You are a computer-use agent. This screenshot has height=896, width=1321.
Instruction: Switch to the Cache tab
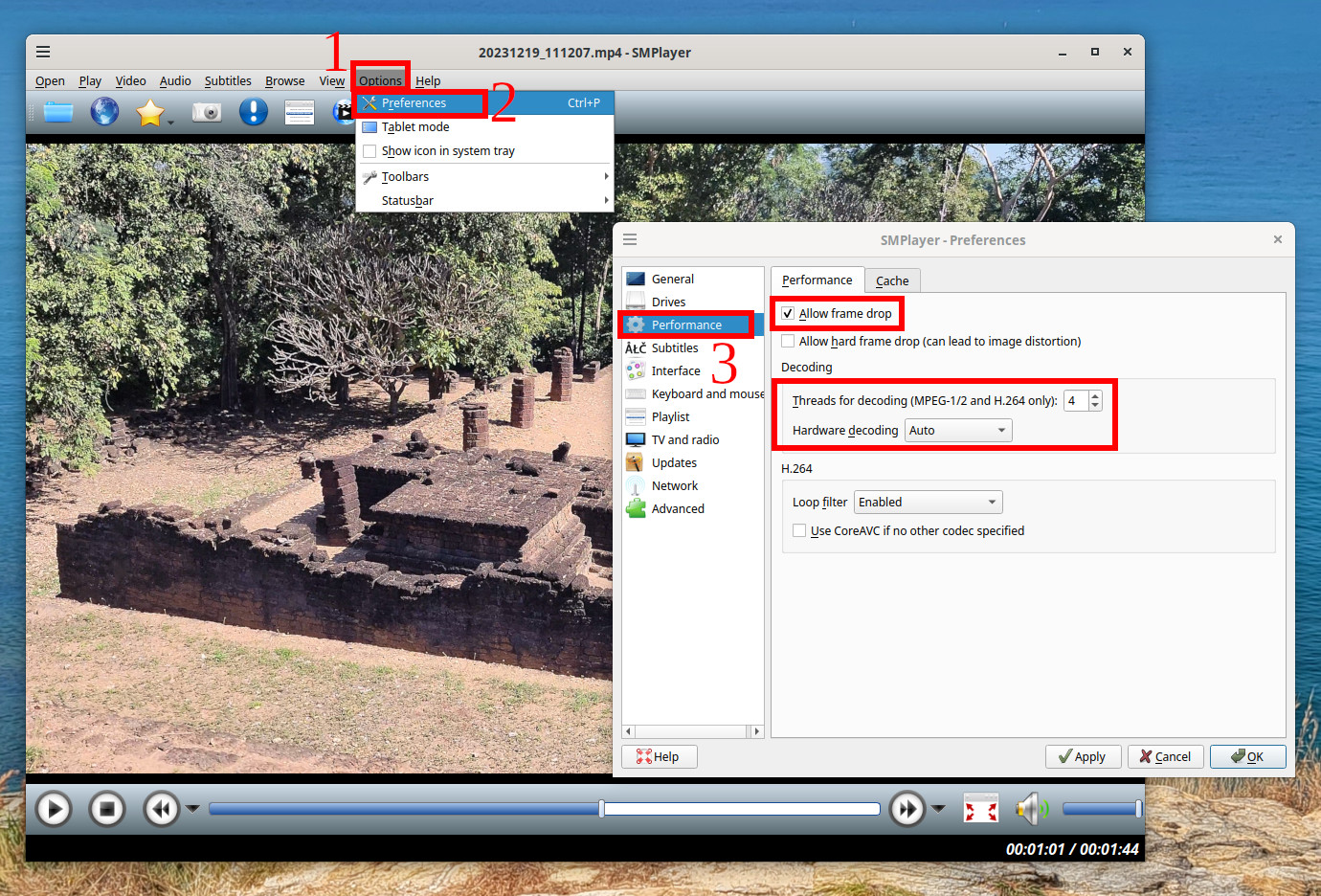coord(892,280)
